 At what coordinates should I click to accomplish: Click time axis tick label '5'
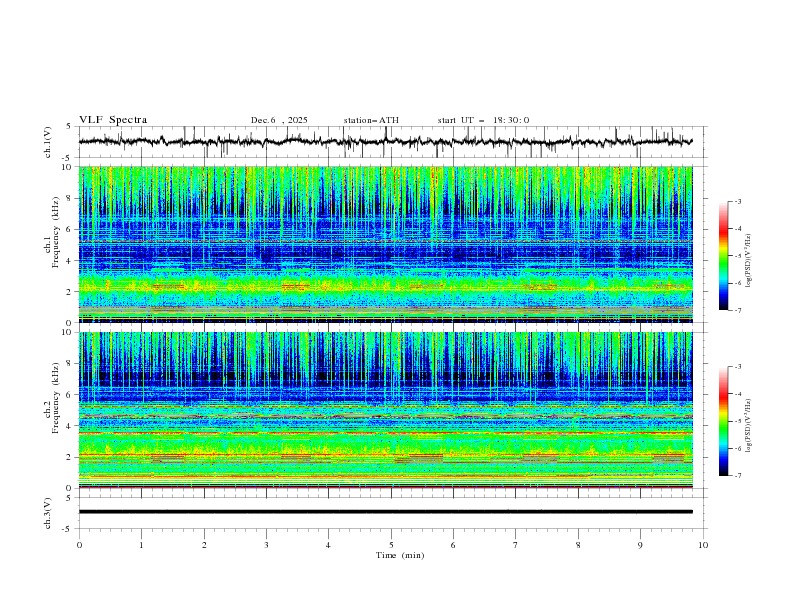click(391, 545)
